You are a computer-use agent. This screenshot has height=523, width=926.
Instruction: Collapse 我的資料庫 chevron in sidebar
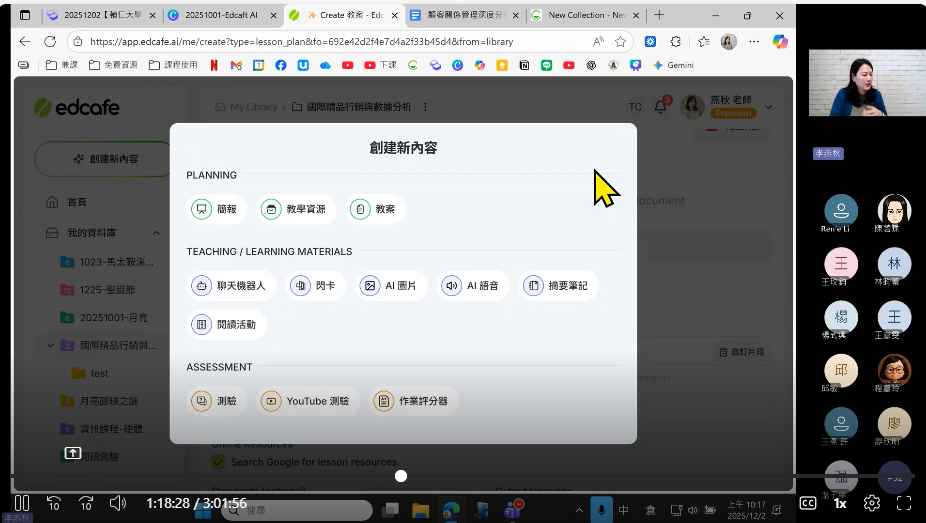tap(156, 233)
